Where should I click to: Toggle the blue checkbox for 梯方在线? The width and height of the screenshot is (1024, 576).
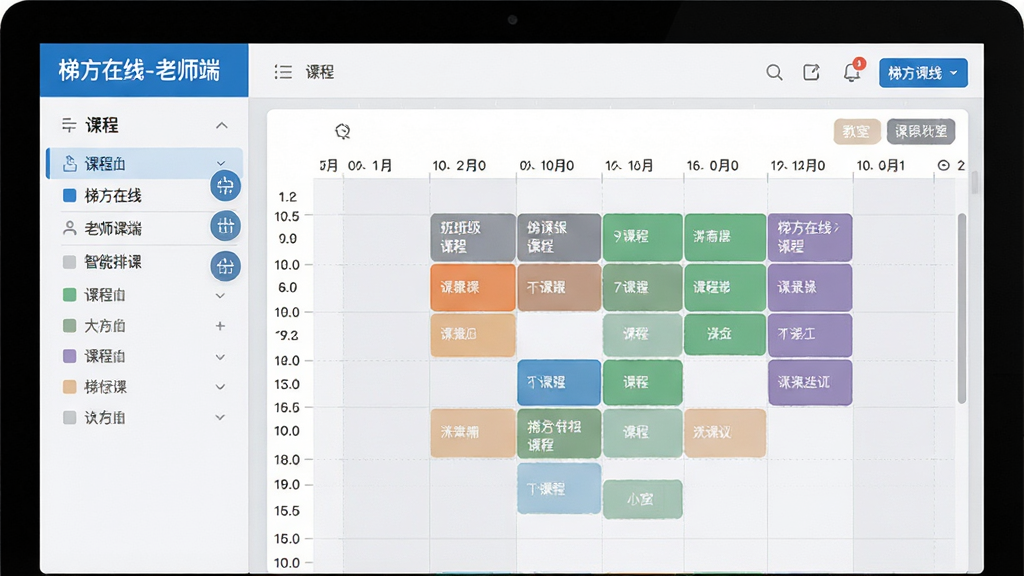coord(69,195)
